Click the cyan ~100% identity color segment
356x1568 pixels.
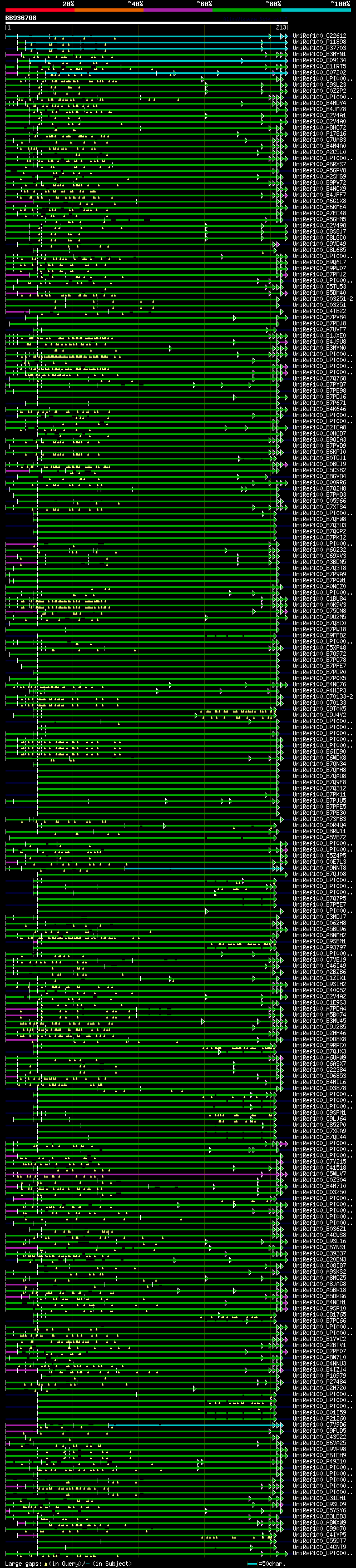(315, 10)
